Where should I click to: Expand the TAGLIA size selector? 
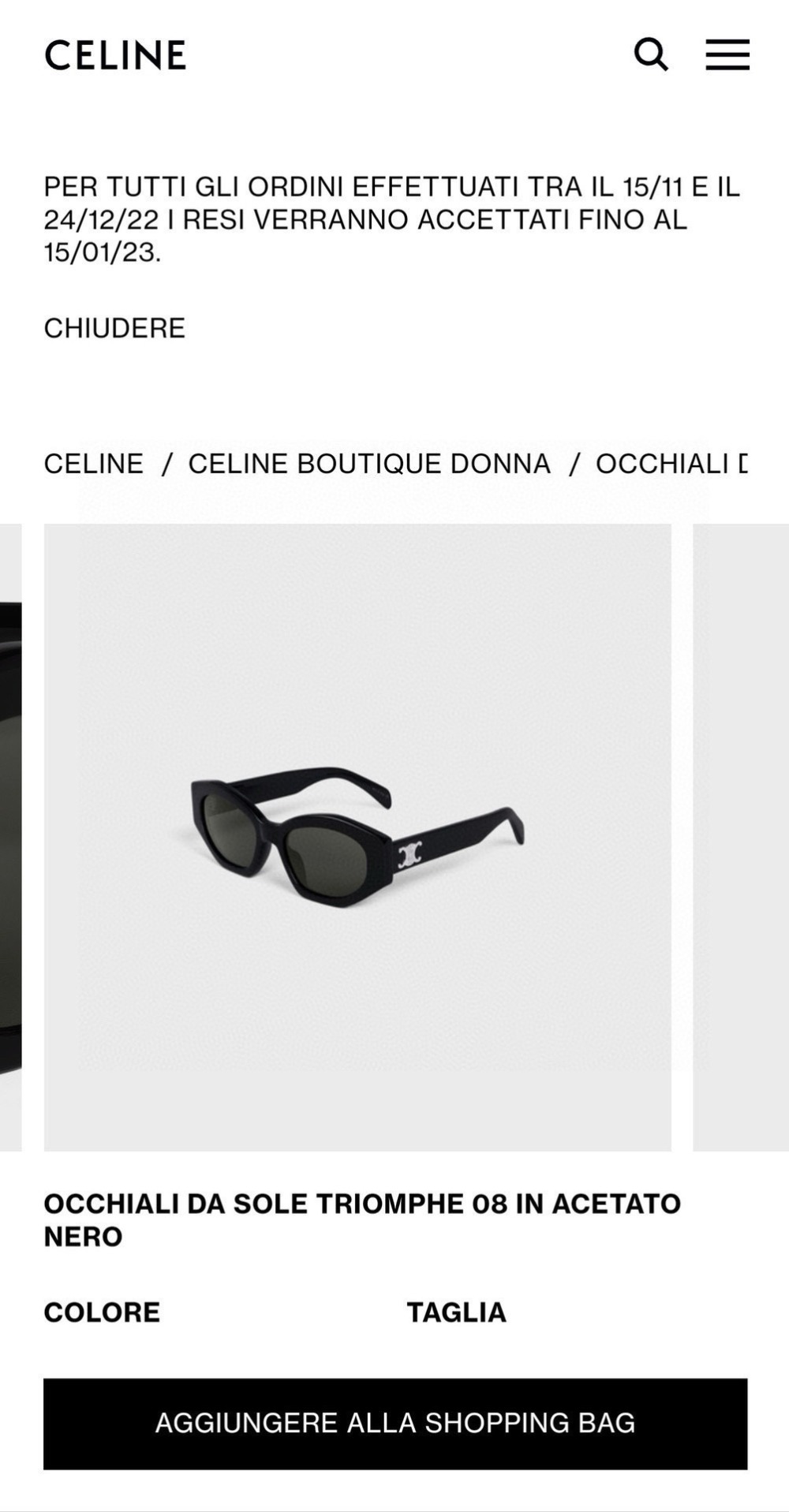[x=456, y=1312]
